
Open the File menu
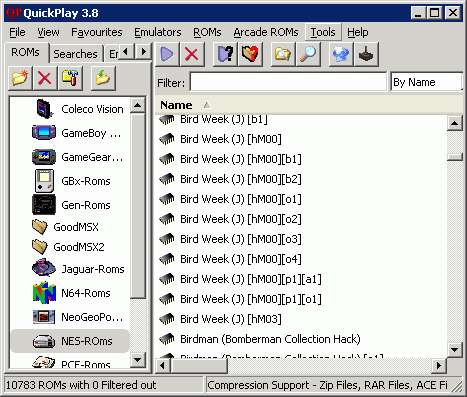pos(17,32)
